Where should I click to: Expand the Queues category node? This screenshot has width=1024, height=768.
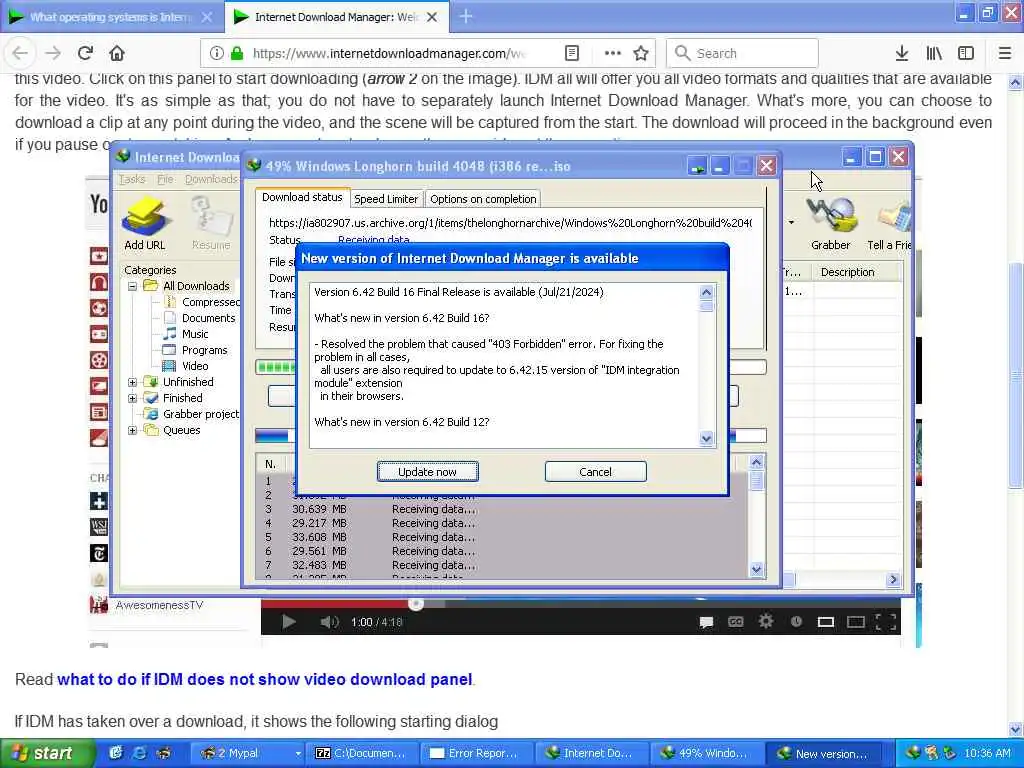coord(133,430)
